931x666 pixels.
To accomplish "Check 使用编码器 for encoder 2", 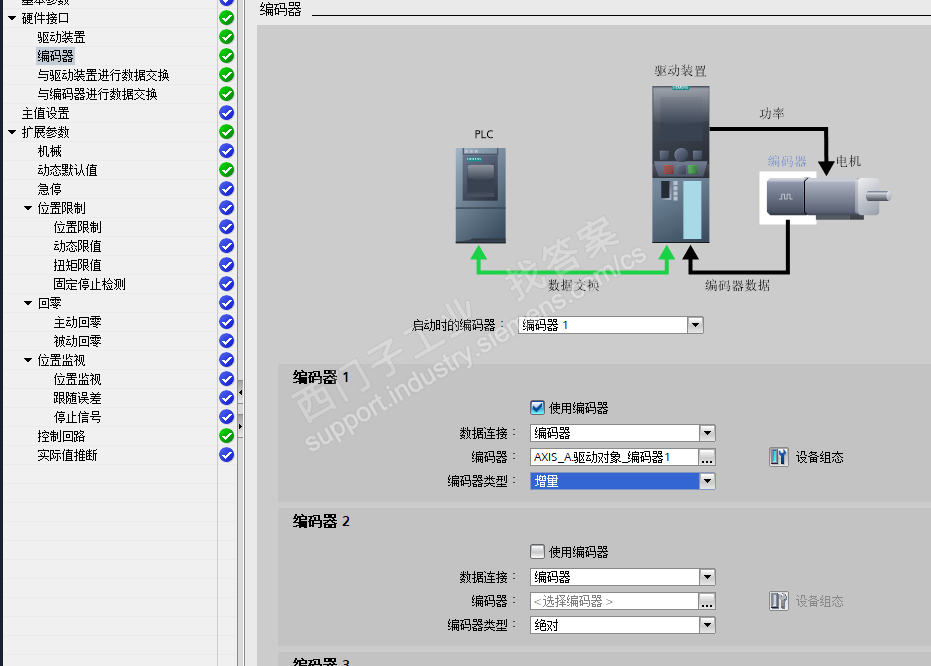I will tap(537, 552).
